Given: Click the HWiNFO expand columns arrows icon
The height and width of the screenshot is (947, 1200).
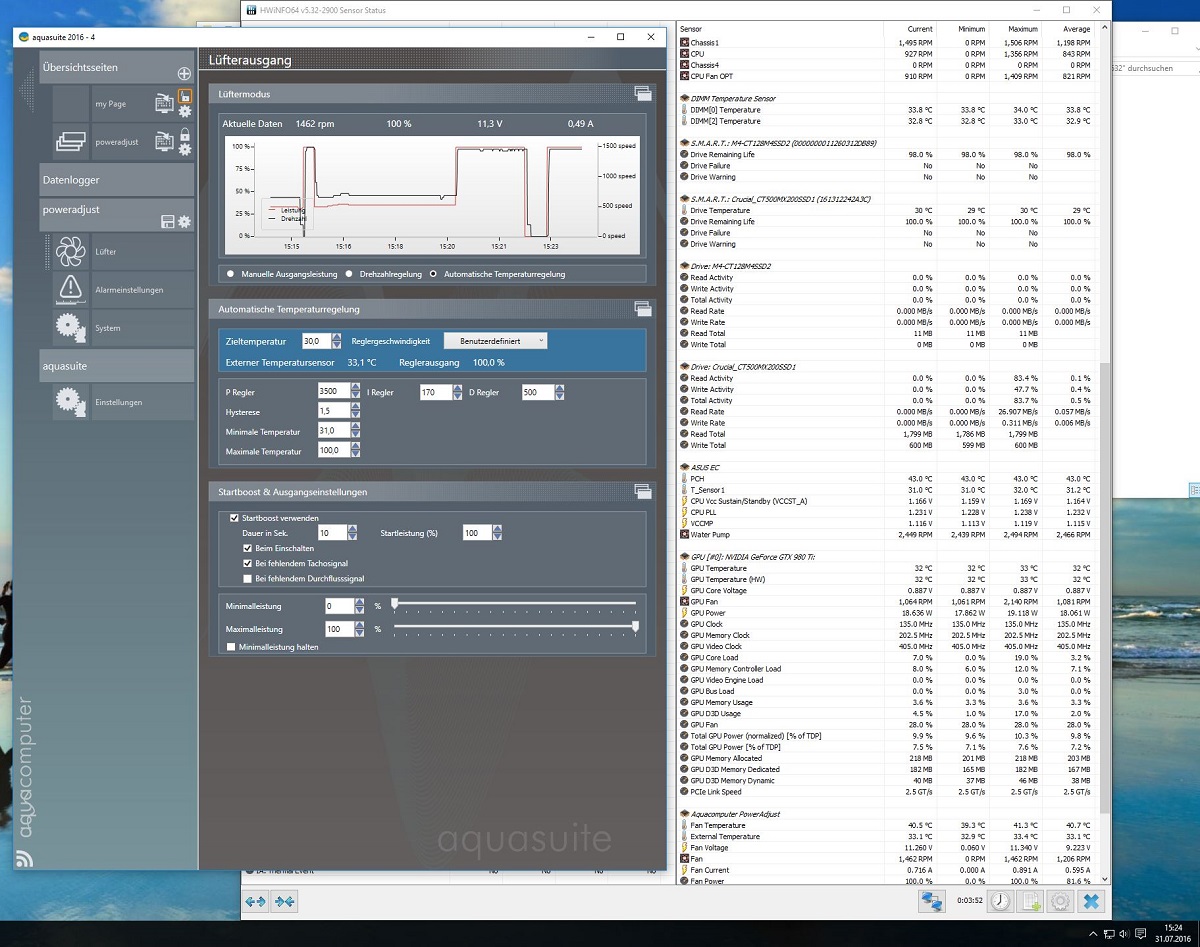Looking at the screenshot, I should click(x=256, y=901).
